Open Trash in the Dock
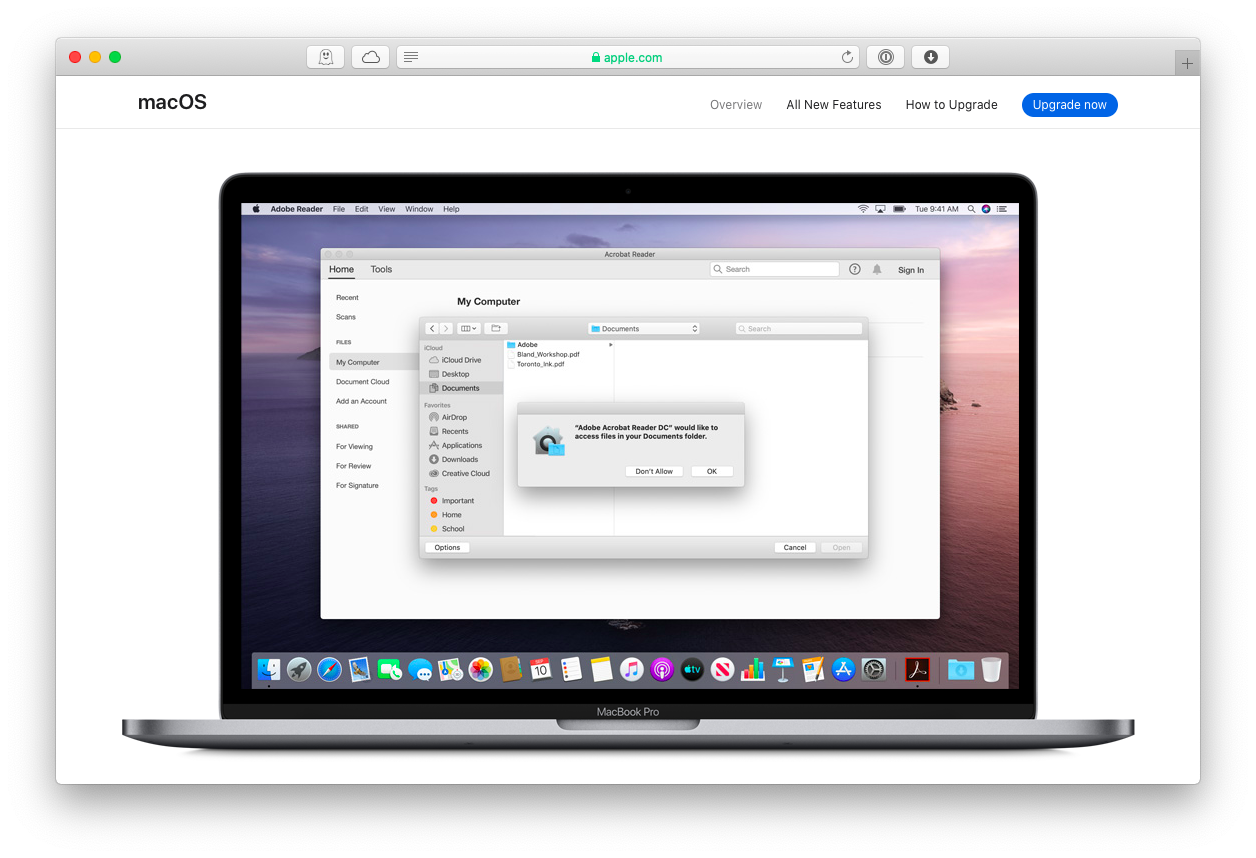This screenshot has width=1256, height=858. click(991, 669)
